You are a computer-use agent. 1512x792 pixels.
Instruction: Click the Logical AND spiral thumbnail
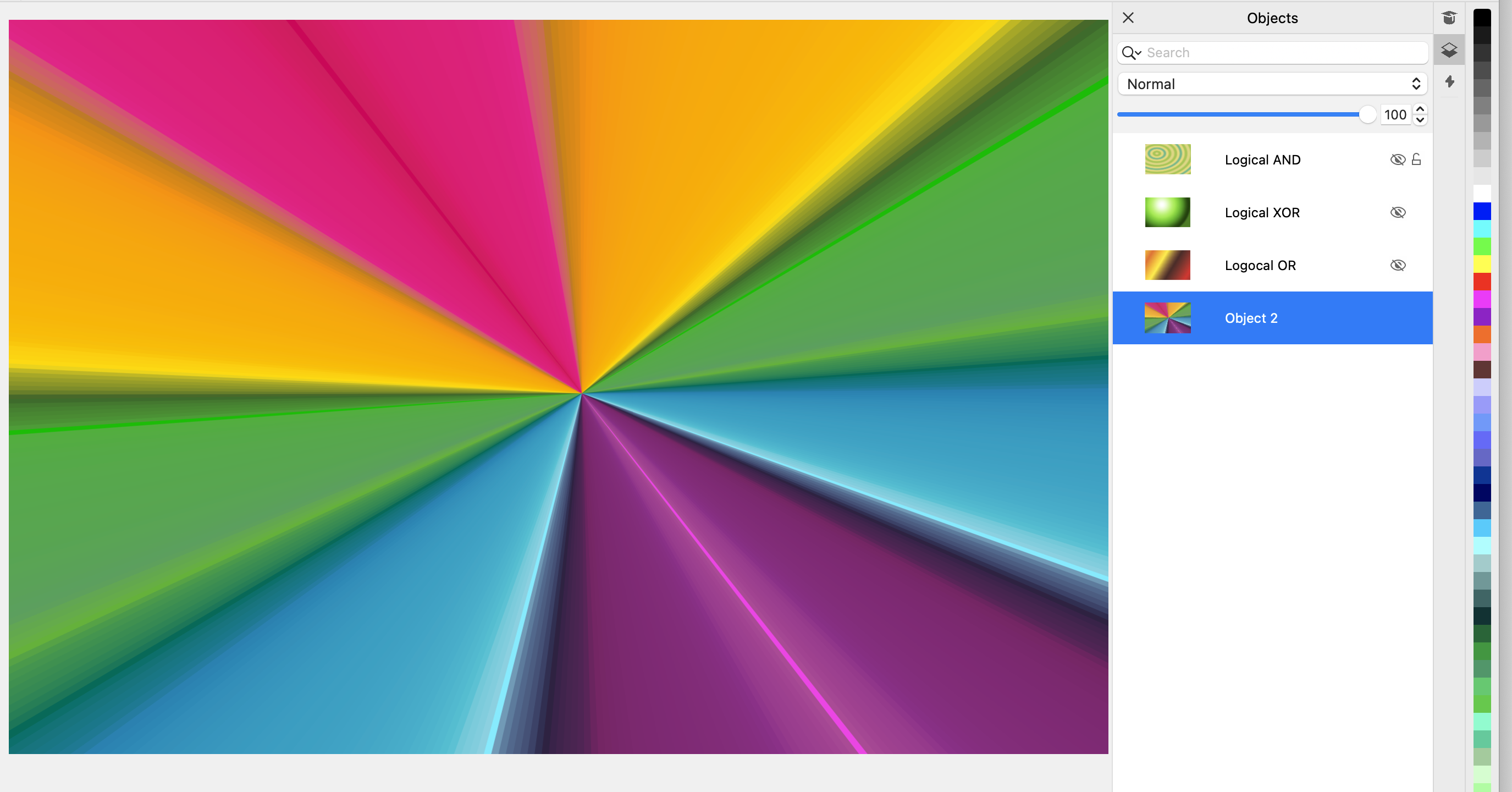pyautogui.click(x=1167, y=159)
